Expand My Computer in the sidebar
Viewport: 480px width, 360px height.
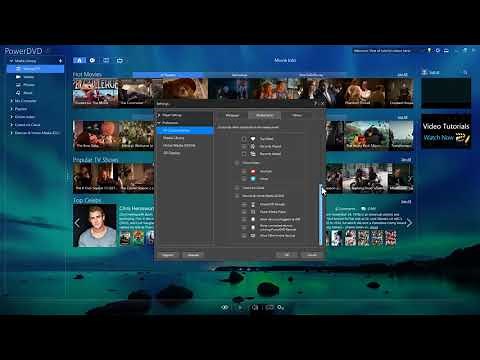point(11,101)
